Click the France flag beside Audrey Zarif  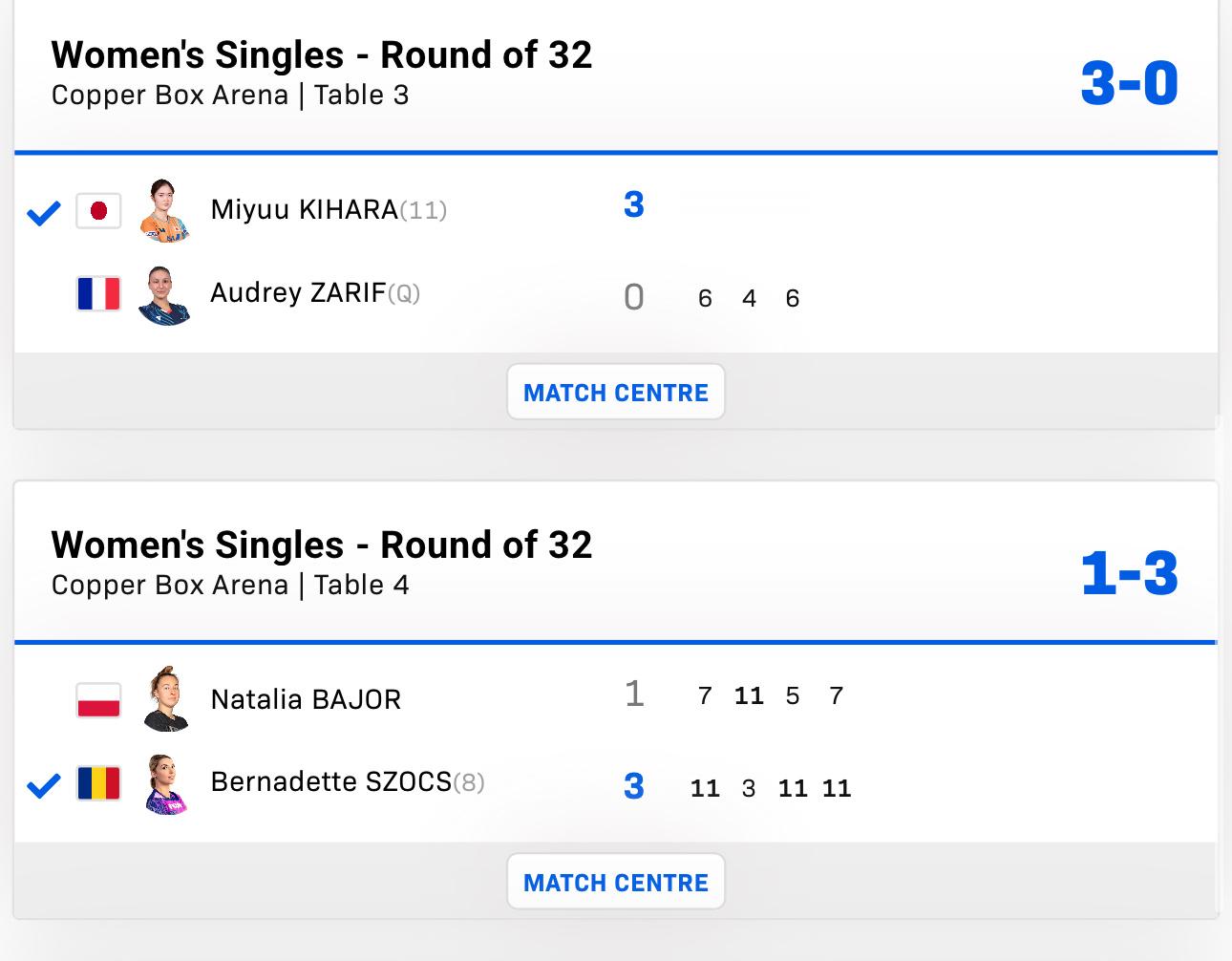click(x=98, y=293)
